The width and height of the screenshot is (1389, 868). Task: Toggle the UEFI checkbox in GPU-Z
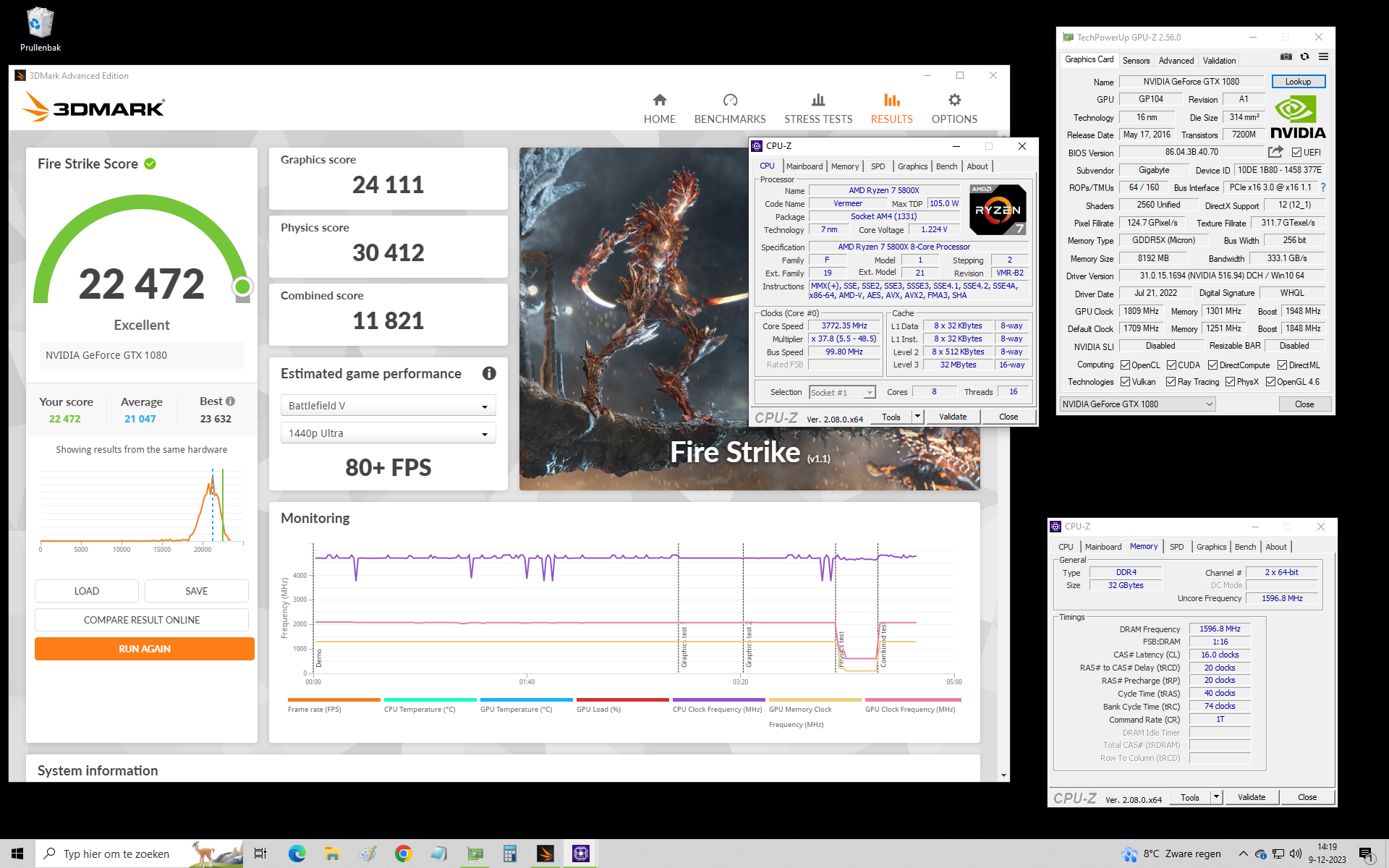1297,153
